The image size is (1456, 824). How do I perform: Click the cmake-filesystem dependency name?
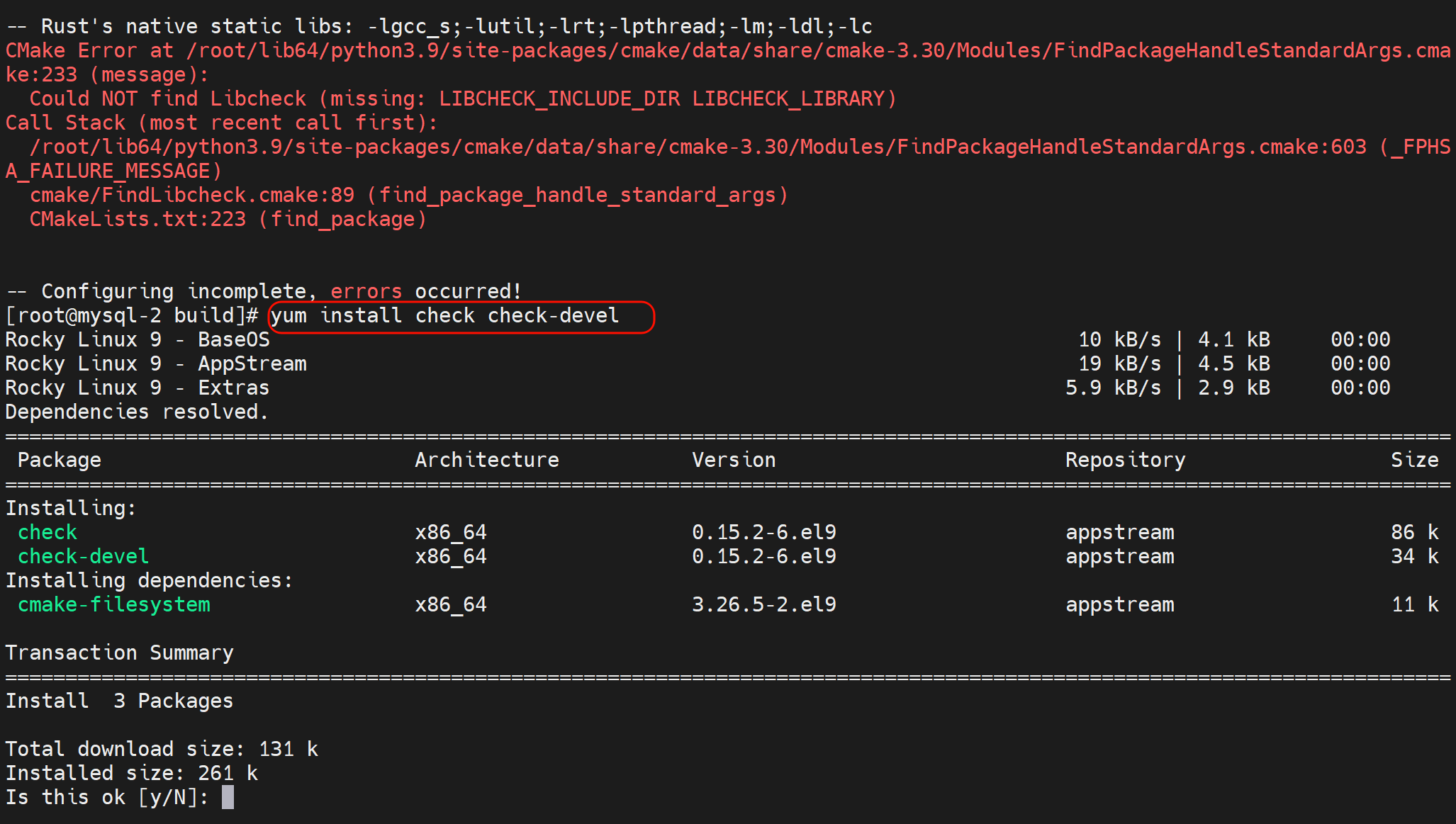click(x=114, y=604)
